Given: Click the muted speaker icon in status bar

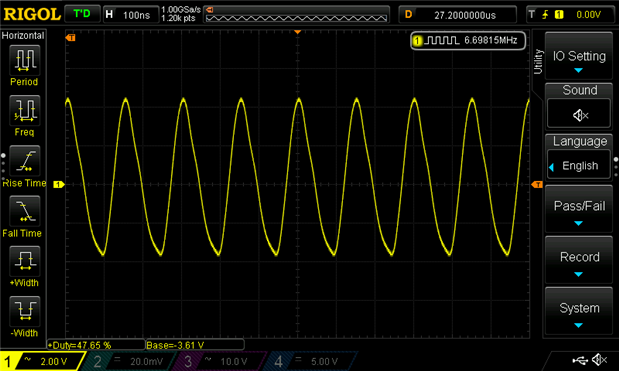Looking at the screenshot, I should point(600,360).
